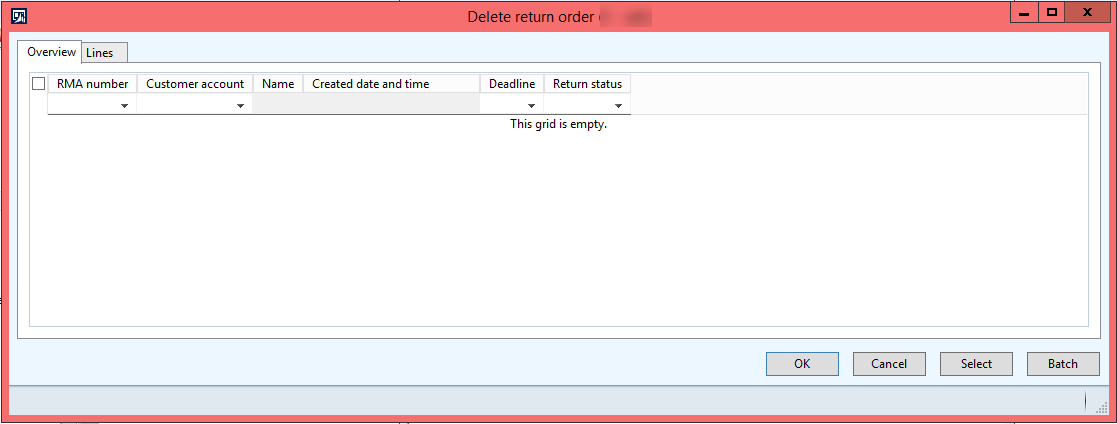Open the Return status filter dropdown
The width and height of the screenshot is (1117, 424).
pyautogui.click(x=618, y=105)
